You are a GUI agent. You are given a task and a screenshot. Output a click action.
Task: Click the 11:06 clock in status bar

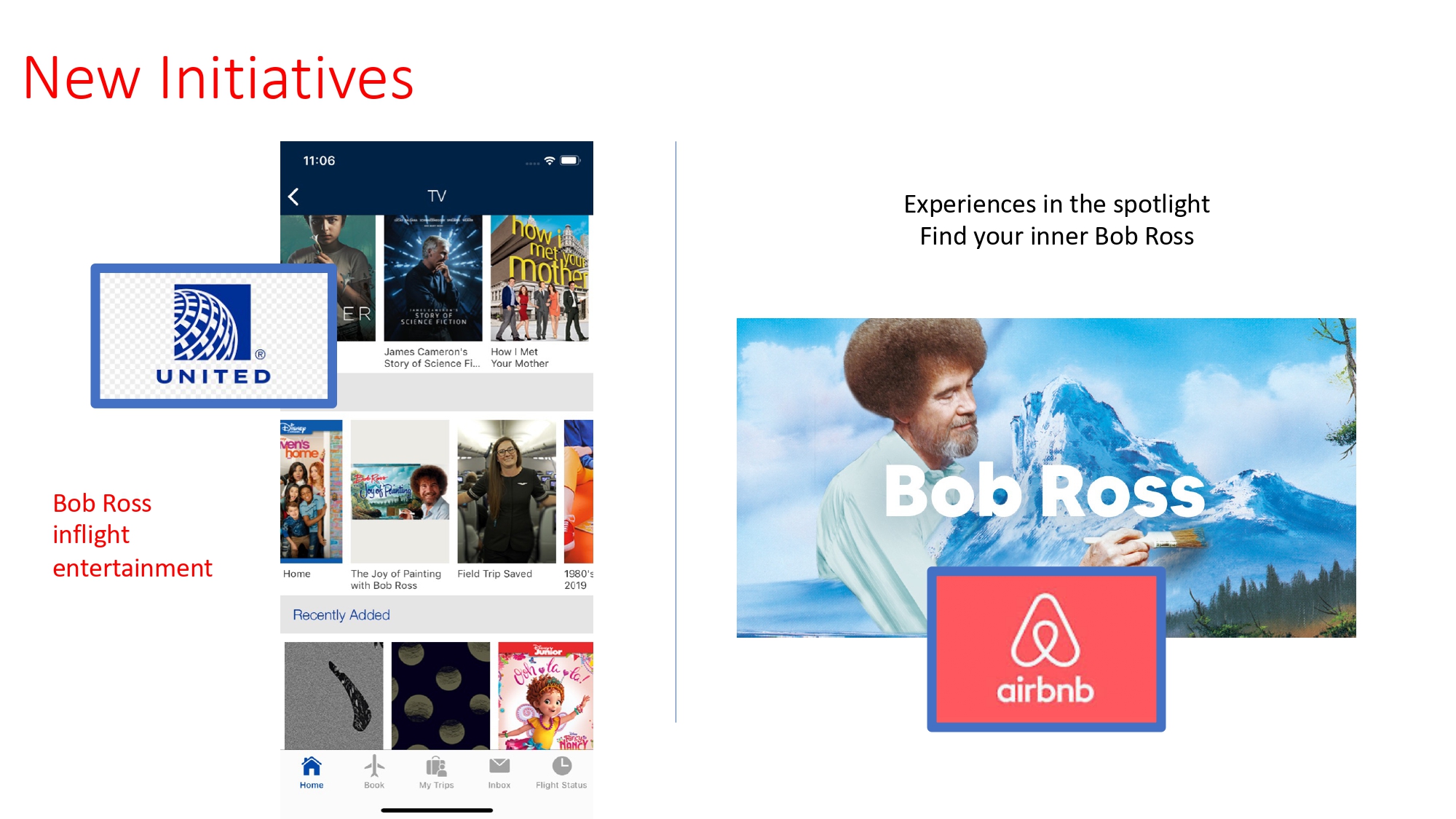[319, 160]
